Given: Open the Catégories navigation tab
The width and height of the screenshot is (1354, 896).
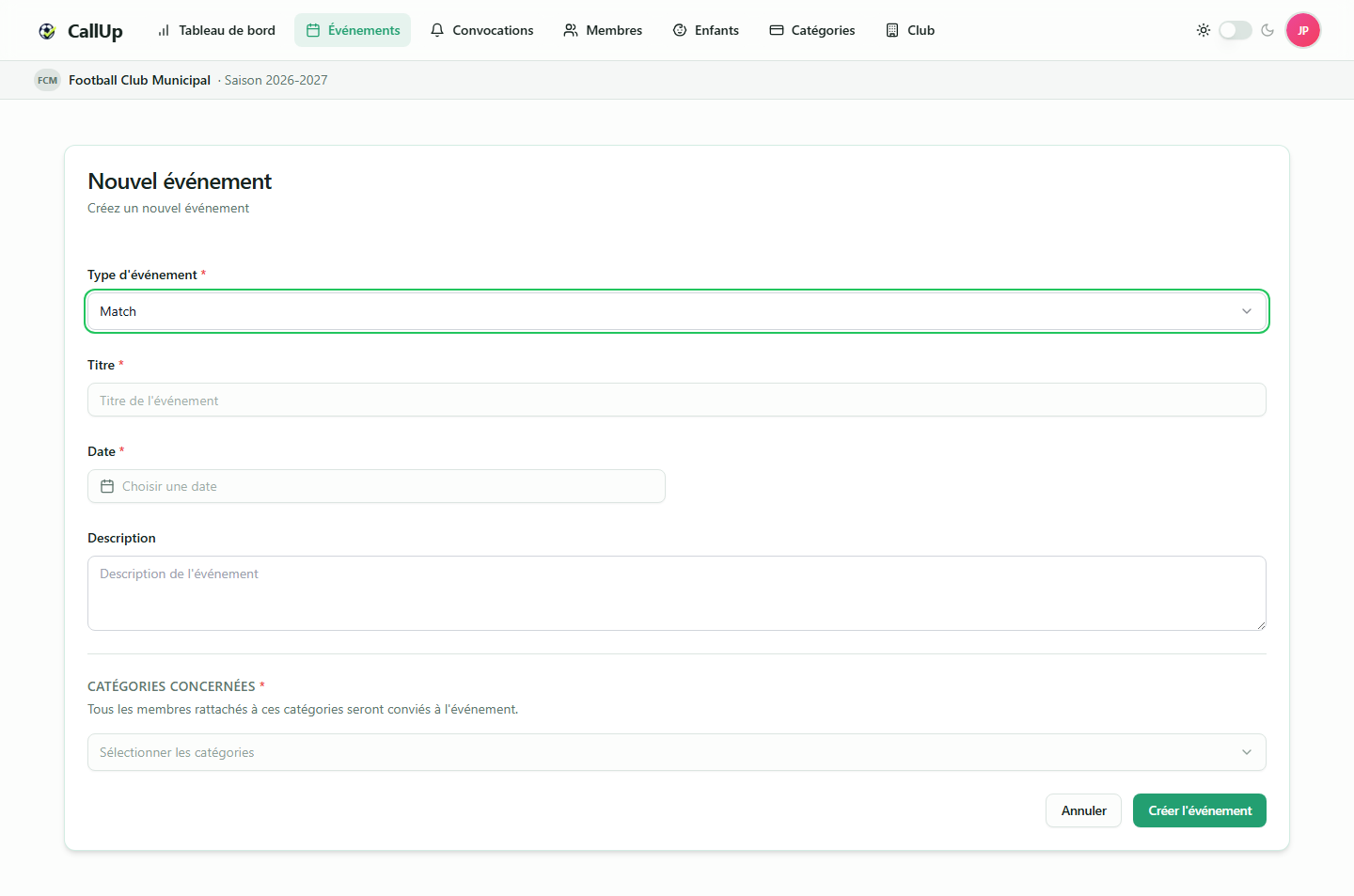Looking at the screenshot, I should click(812, 30).
